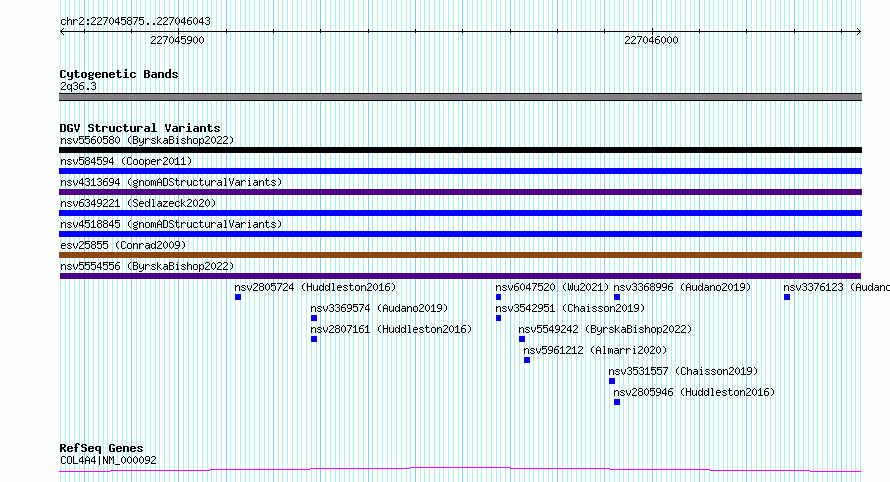Open the nsv5560580 (ByrskaBishop2022) label
890x482 pixels.
pos(147,140)
